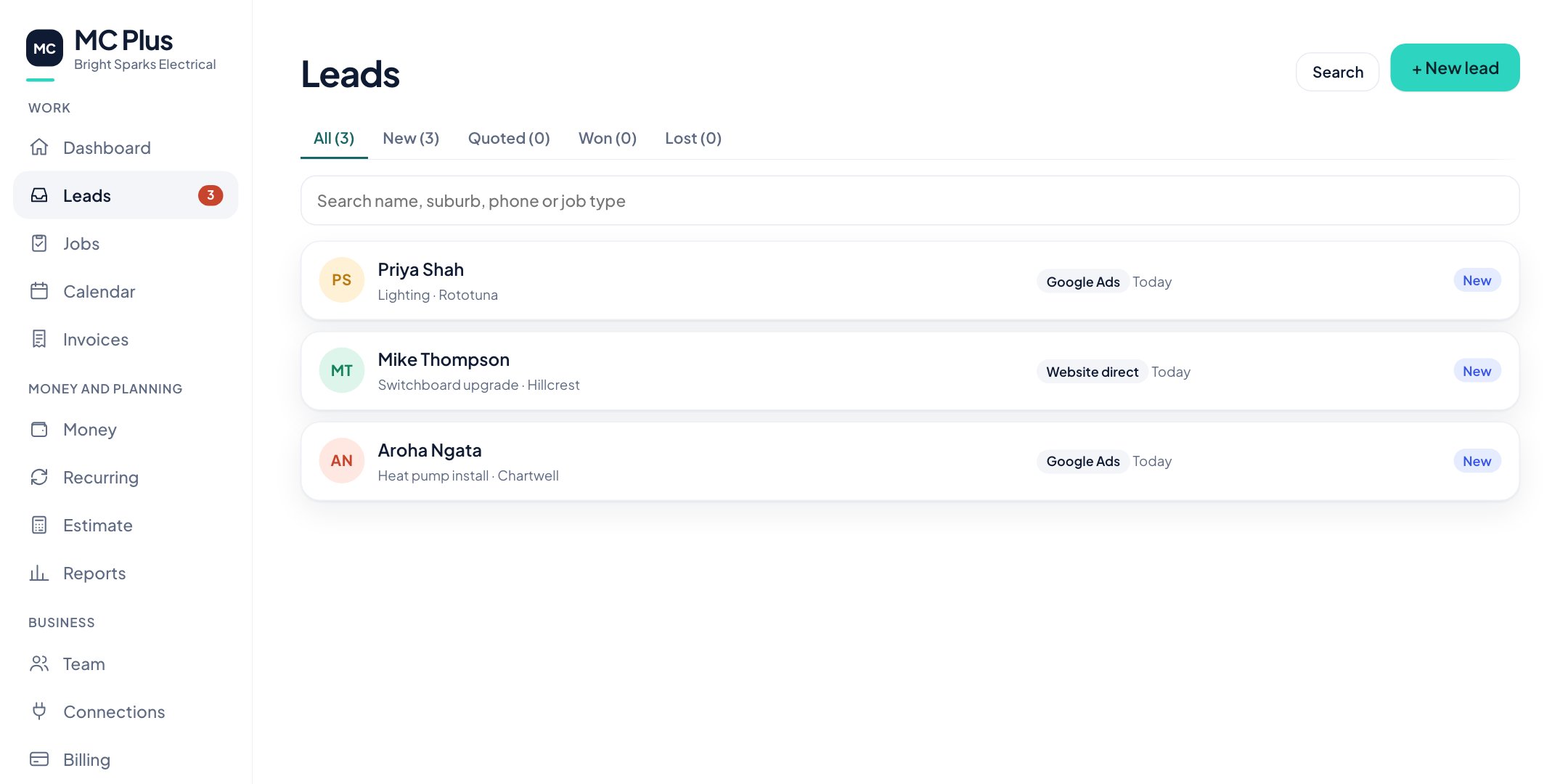Open Jobs from the sidebar
1568x784 pixels.
(x=126, y=243)
